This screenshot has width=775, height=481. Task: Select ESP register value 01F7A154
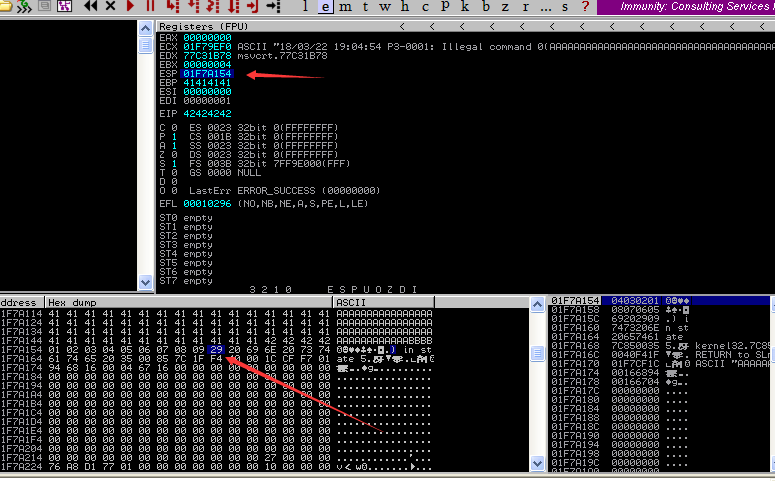(x=207, y=74)
